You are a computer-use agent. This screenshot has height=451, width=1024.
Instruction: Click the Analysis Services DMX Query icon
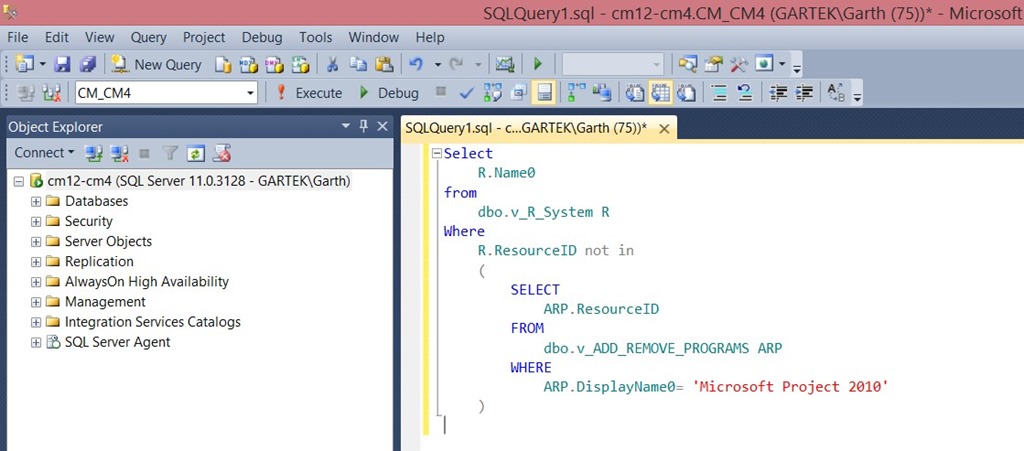pos(274,64)
